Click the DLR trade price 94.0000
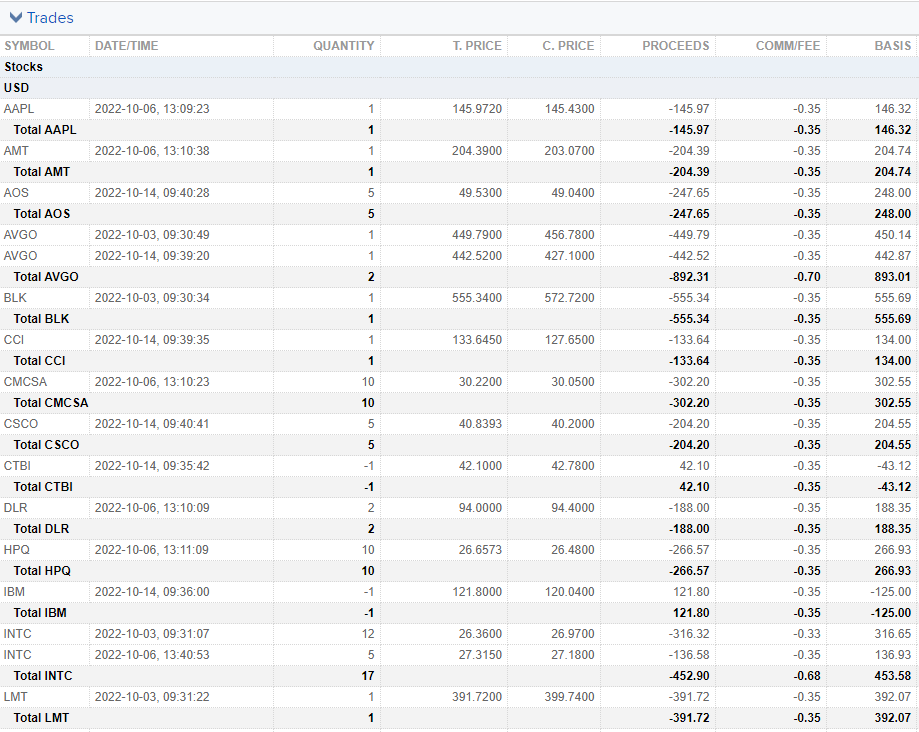 pos(480,508)
